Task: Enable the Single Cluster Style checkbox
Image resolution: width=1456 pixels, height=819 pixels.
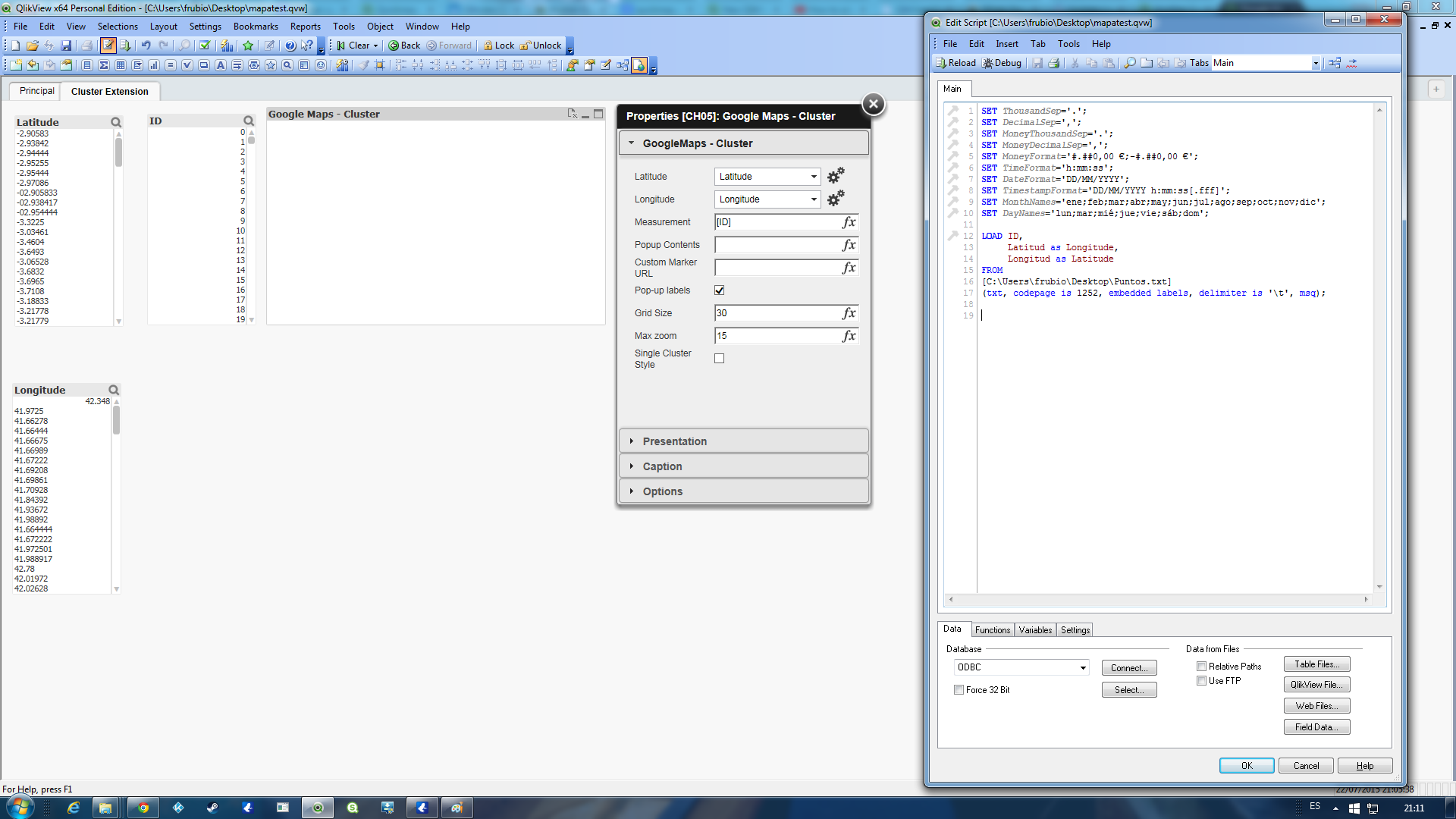Action: click(718, 357)
